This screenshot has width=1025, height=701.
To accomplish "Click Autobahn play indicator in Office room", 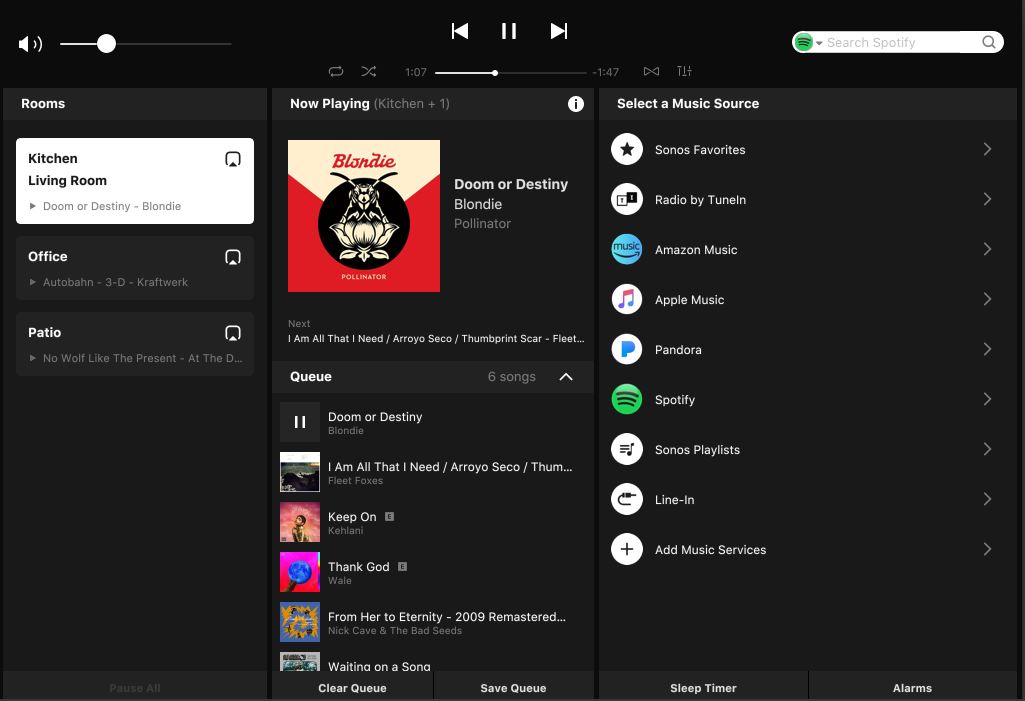I will coord(33,282).
